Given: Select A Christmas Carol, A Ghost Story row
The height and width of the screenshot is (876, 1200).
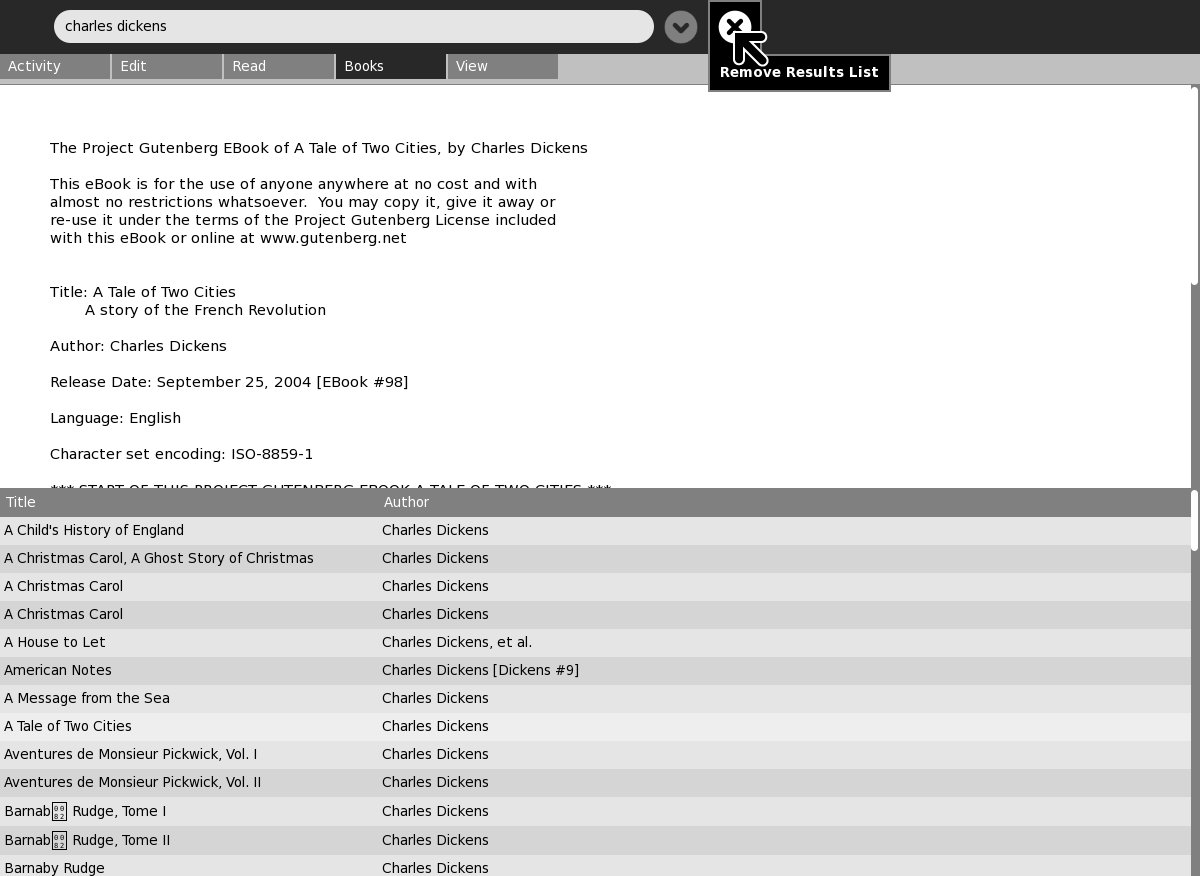Looking at the screenshot, I should [x=159, y=558].
